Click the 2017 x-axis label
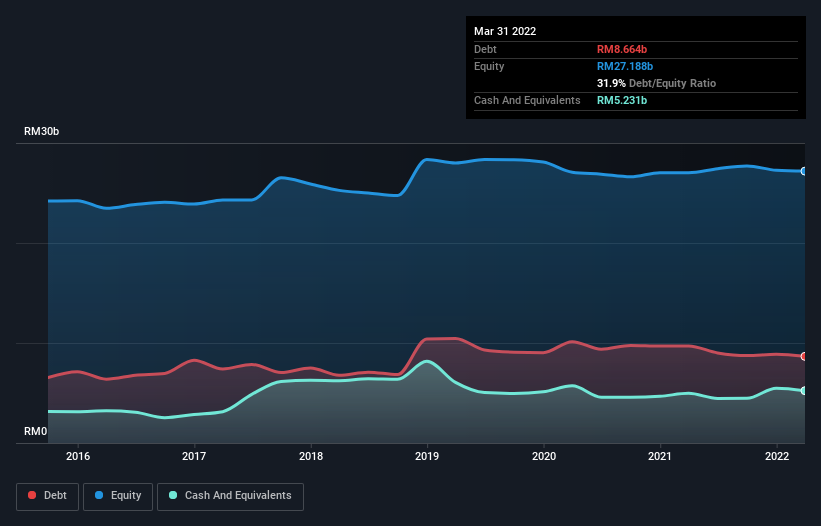The height and width of the screenshot is (526, 821). [194, 456]
